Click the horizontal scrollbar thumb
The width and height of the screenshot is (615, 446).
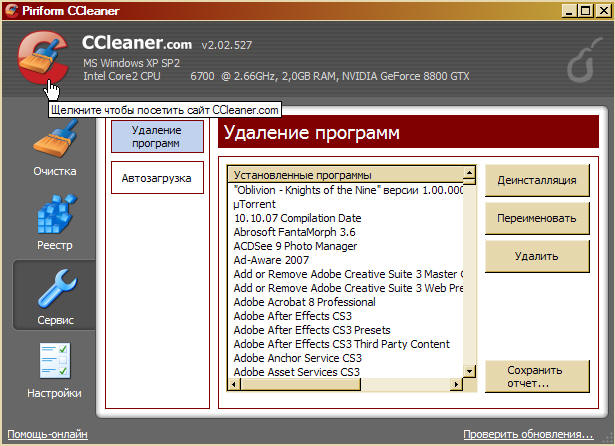300,384
